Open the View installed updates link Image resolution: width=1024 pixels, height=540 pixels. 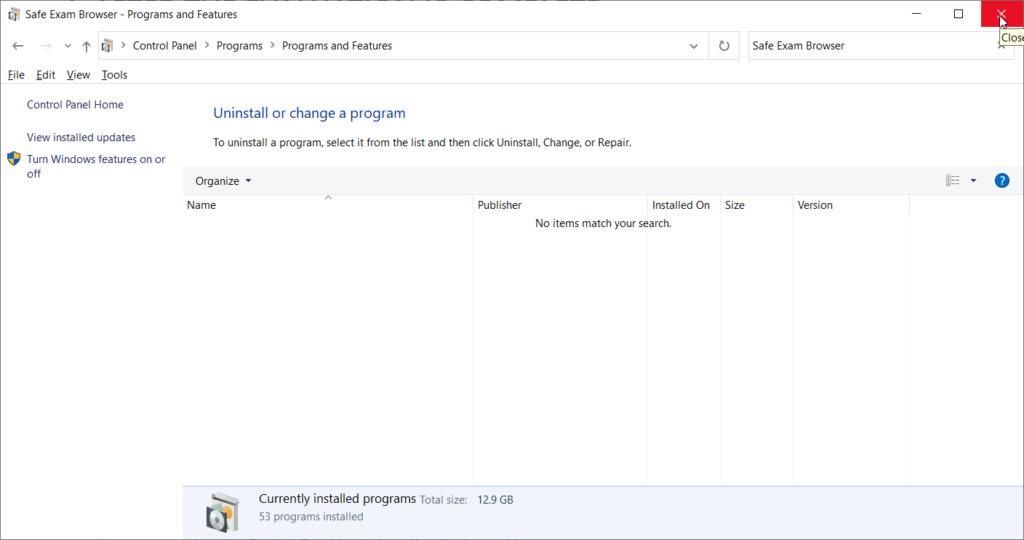(x=81, y=138)
